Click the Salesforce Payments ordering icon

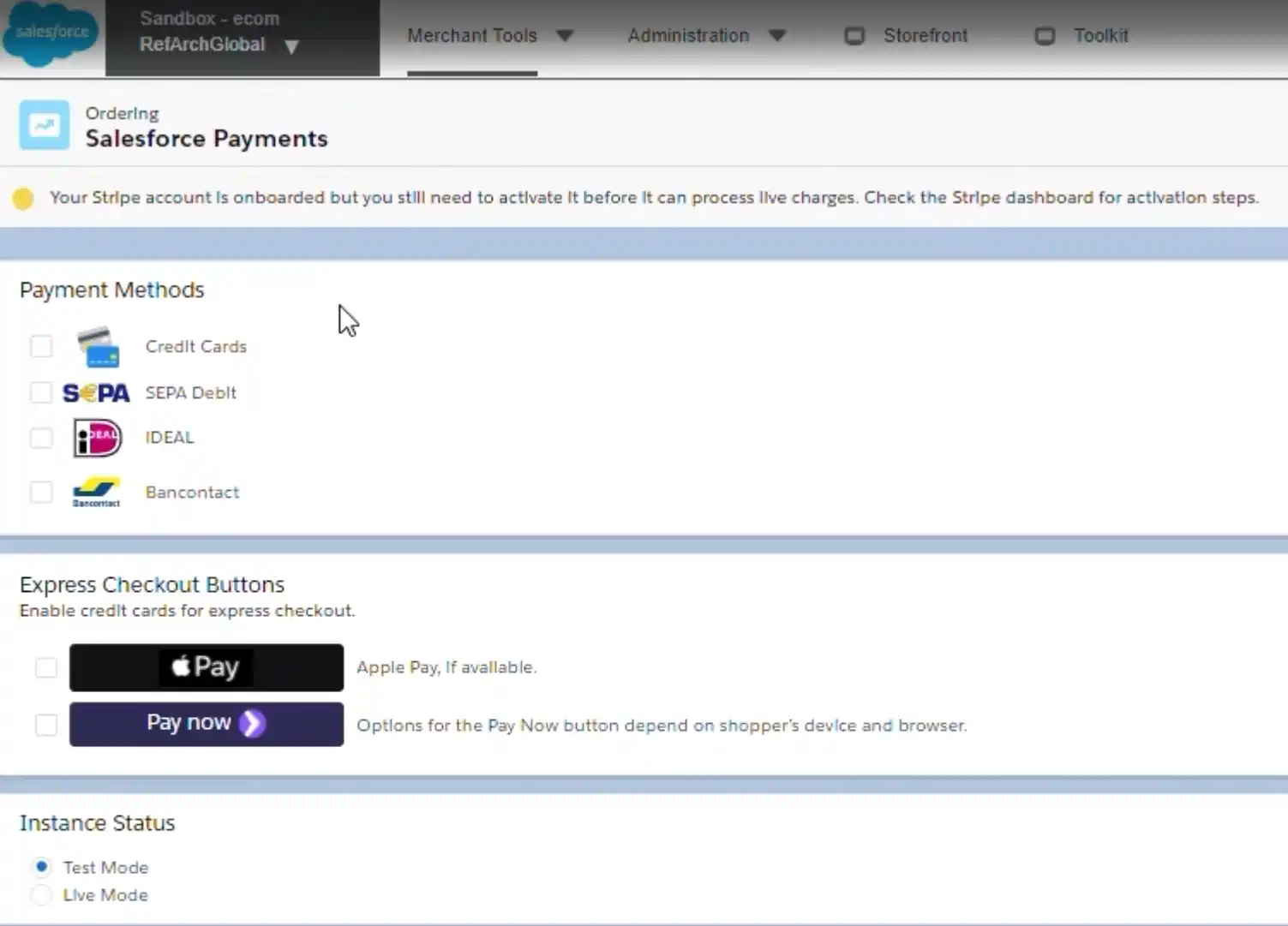[45, 125]
